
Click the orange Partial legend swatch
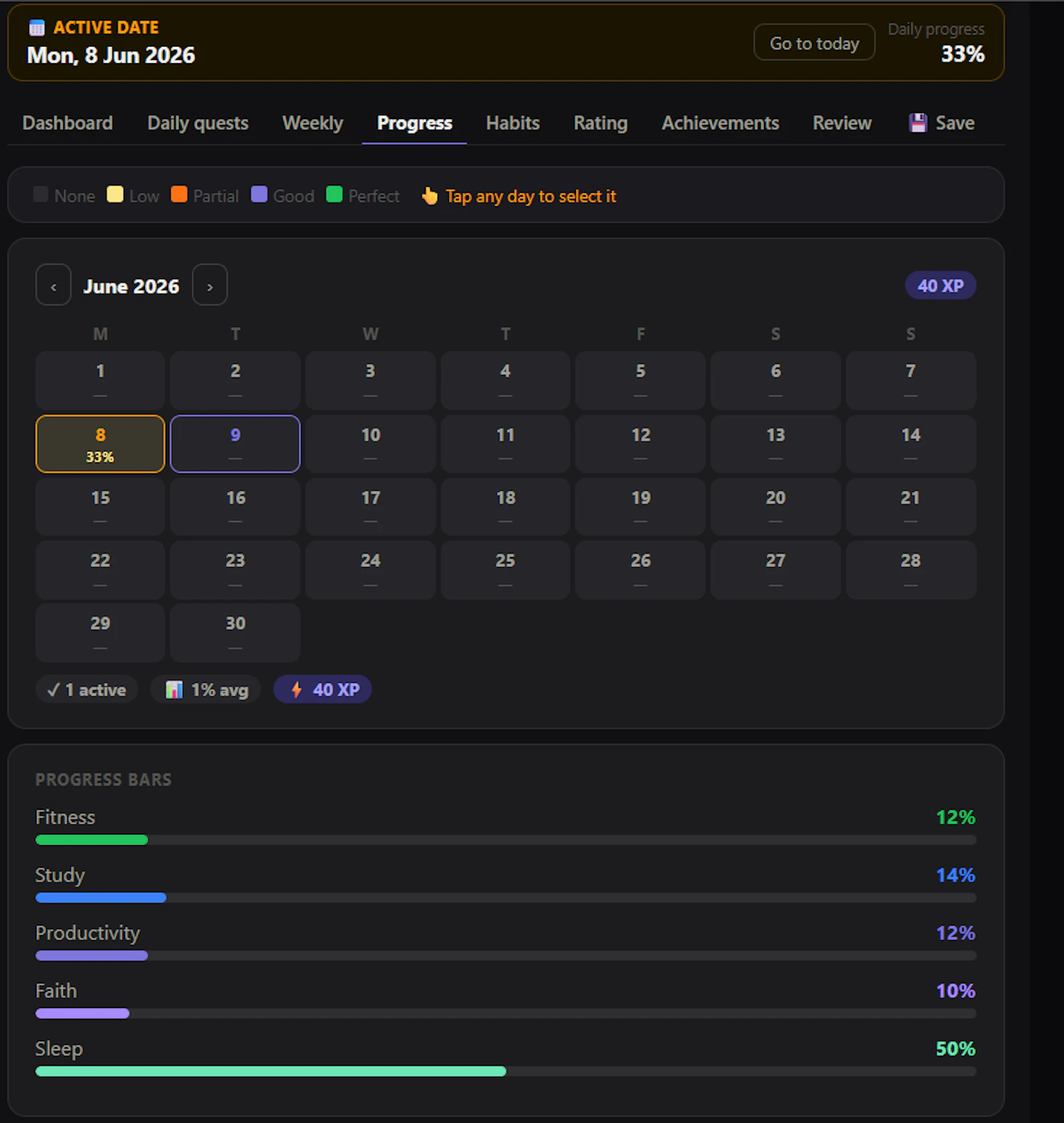coord(179,194)
